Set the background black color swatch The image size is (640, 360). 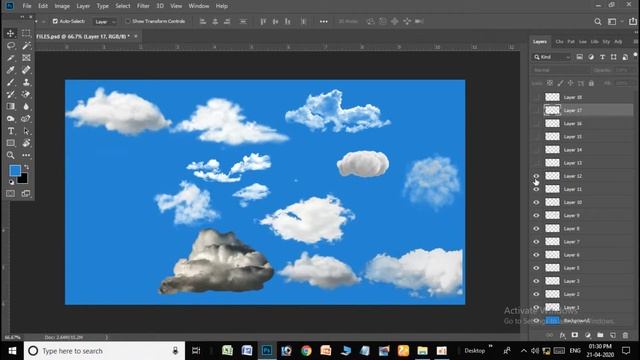coord(24,180)
